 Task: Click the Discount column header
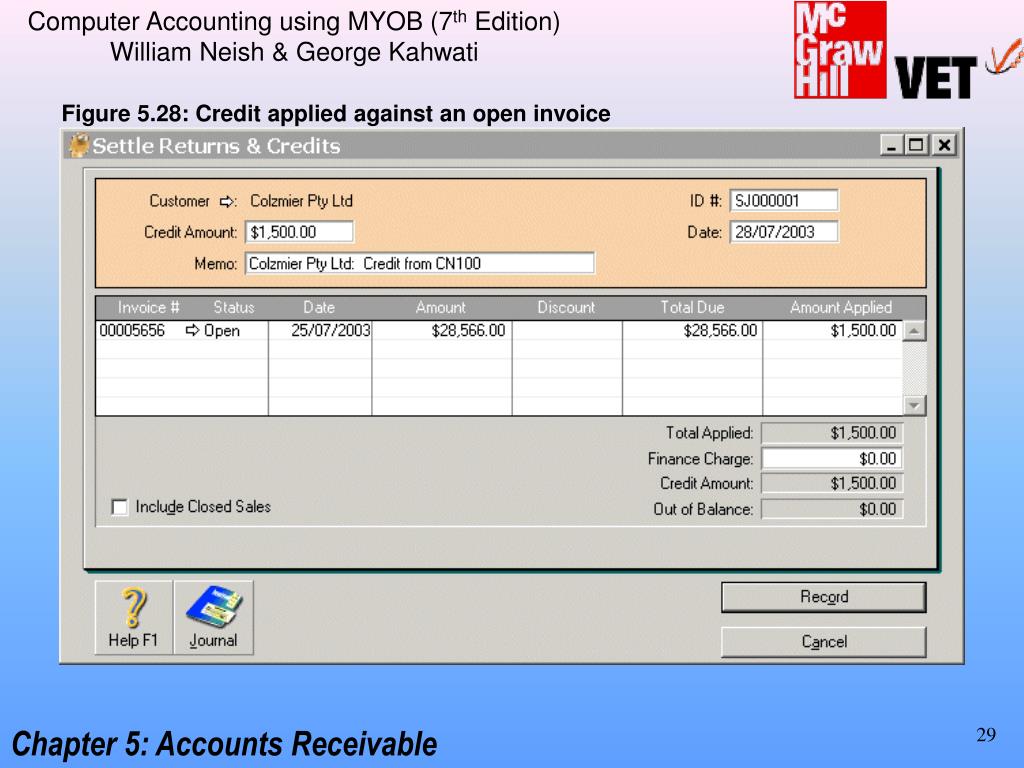point(566,308)
